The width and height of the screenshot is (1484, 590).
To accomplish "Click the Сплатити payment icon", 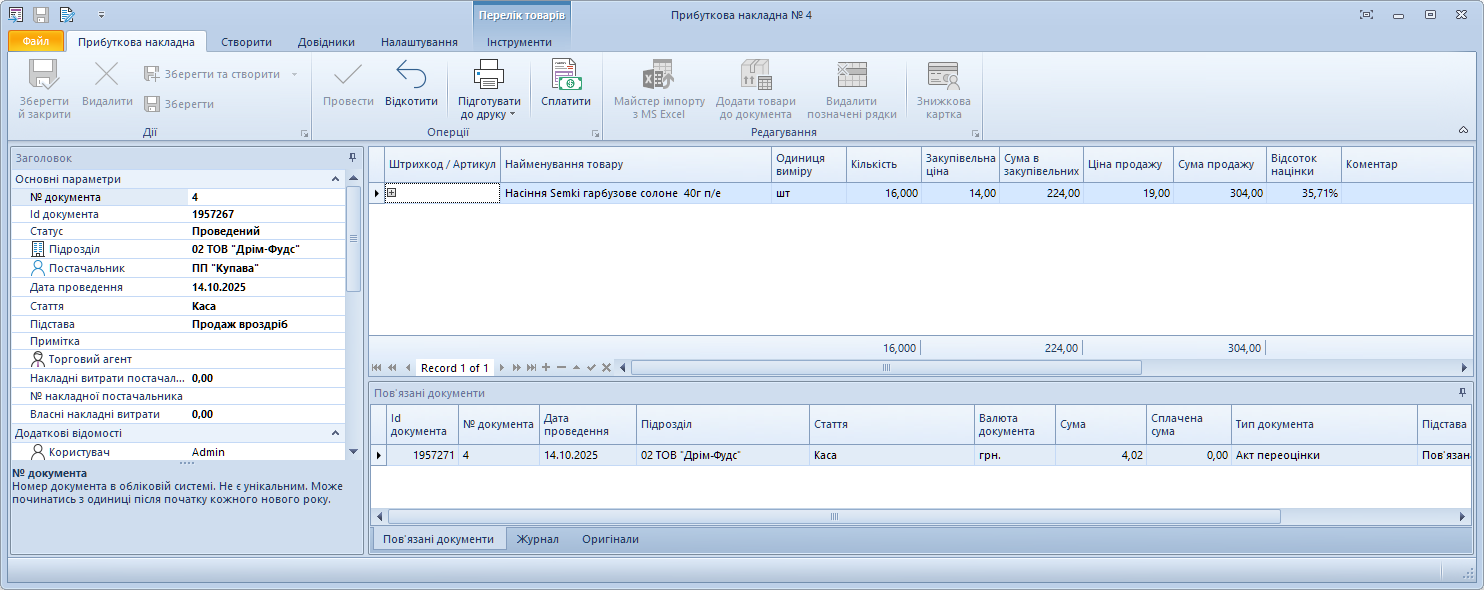I will pos(566,76).
